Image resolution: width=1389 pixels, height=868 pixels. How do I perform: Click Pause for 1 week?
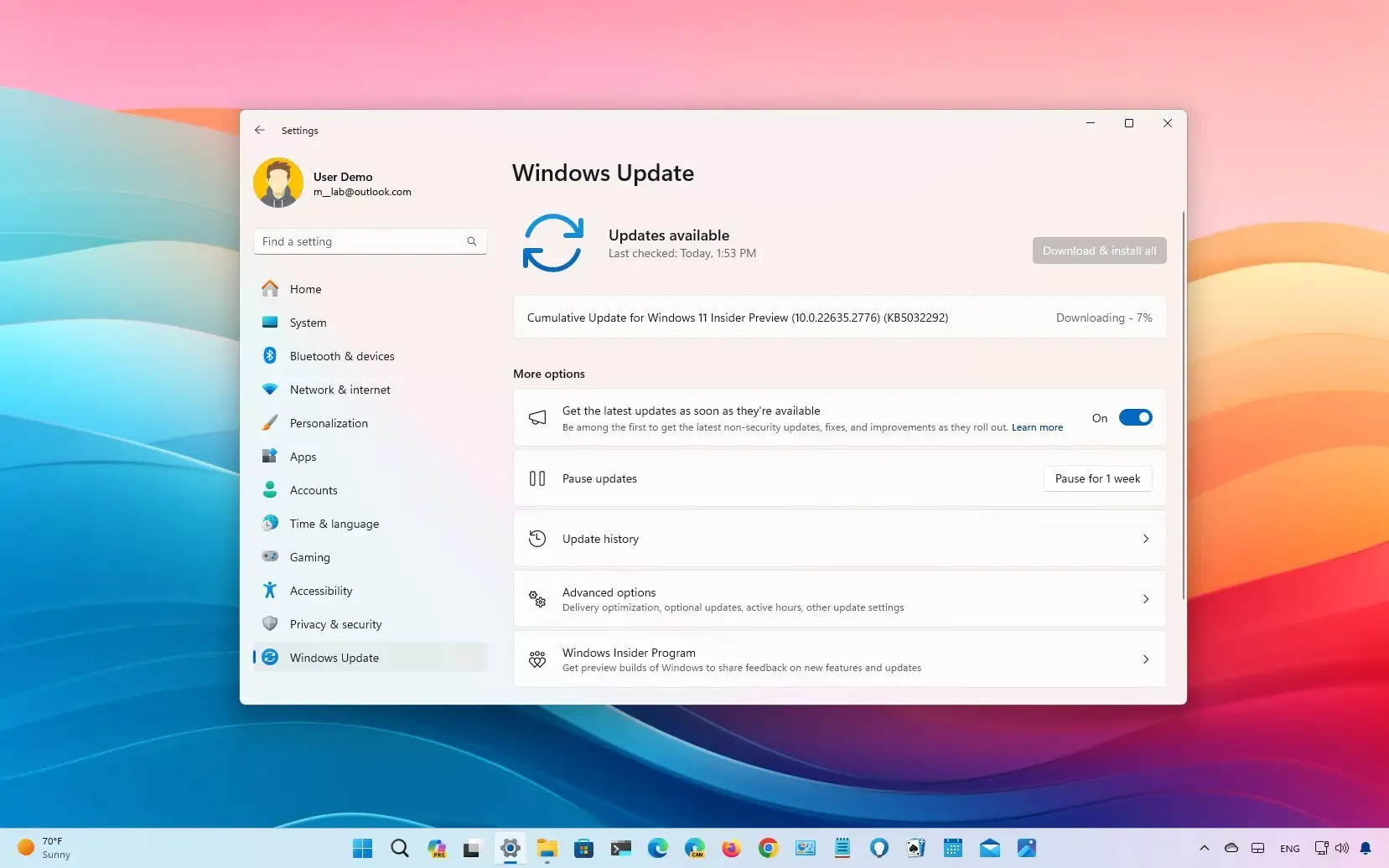1097,478
